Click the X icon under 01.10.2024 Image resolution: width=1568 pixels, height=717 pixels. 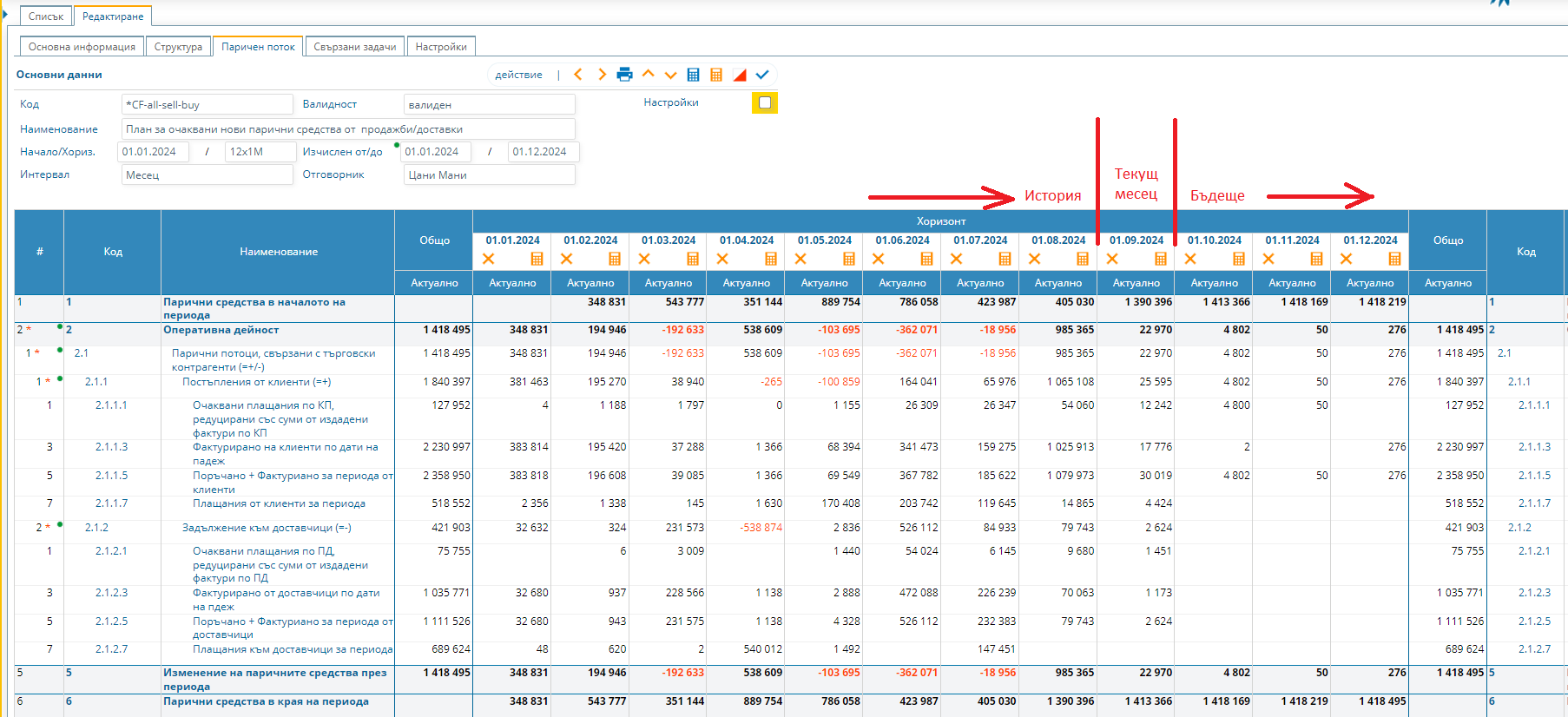1190,259
